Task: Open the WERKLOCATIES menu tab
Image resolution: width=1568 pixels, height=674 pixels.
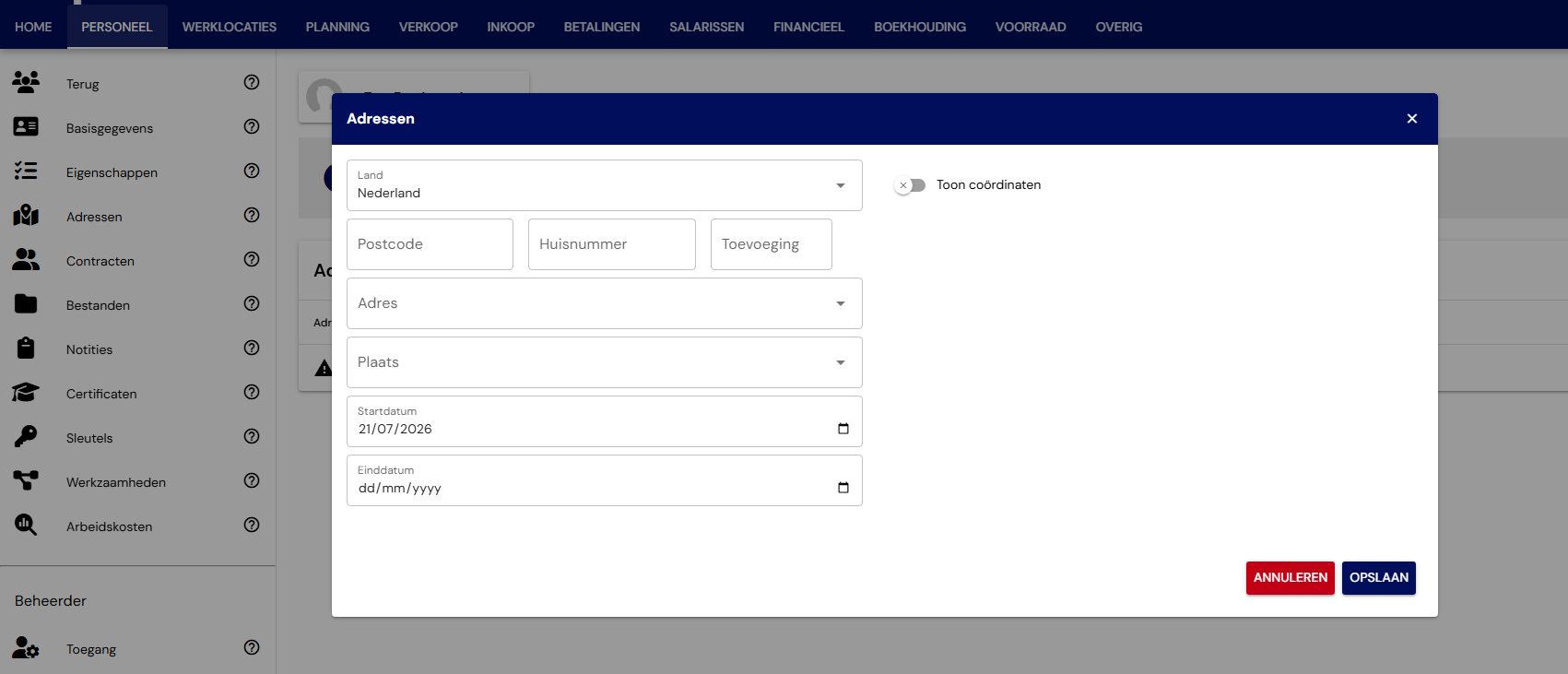Action: point(230,27)
